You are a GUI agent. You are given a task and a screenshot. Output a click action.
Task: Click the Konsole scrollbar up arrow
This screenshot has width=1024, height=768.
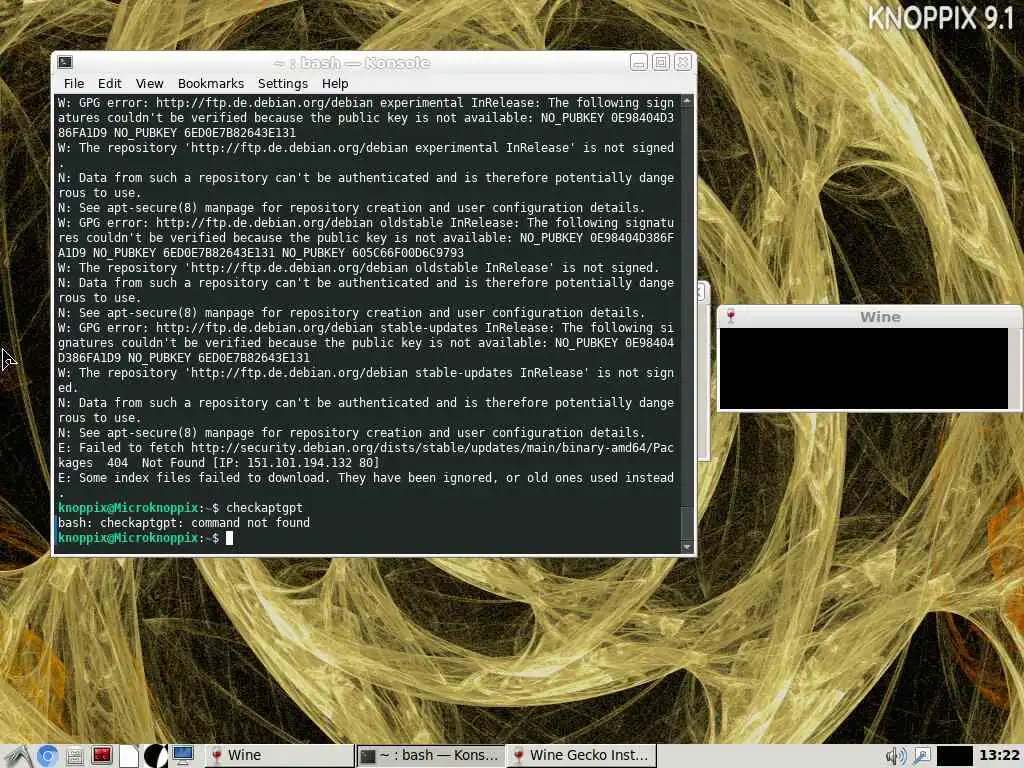(686, 101)
